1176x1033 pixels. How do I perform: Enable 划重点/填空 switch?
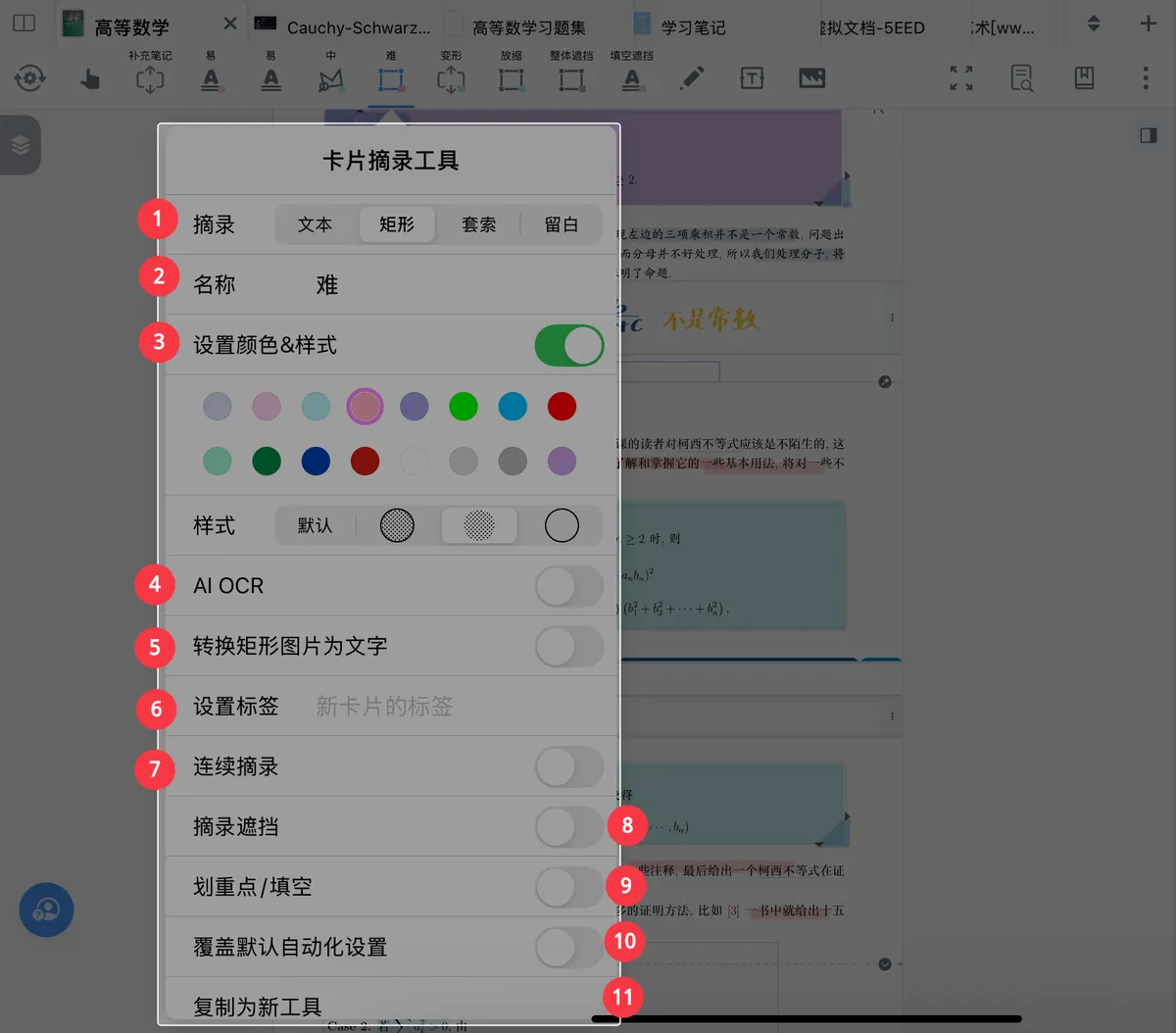pos(568,887)
